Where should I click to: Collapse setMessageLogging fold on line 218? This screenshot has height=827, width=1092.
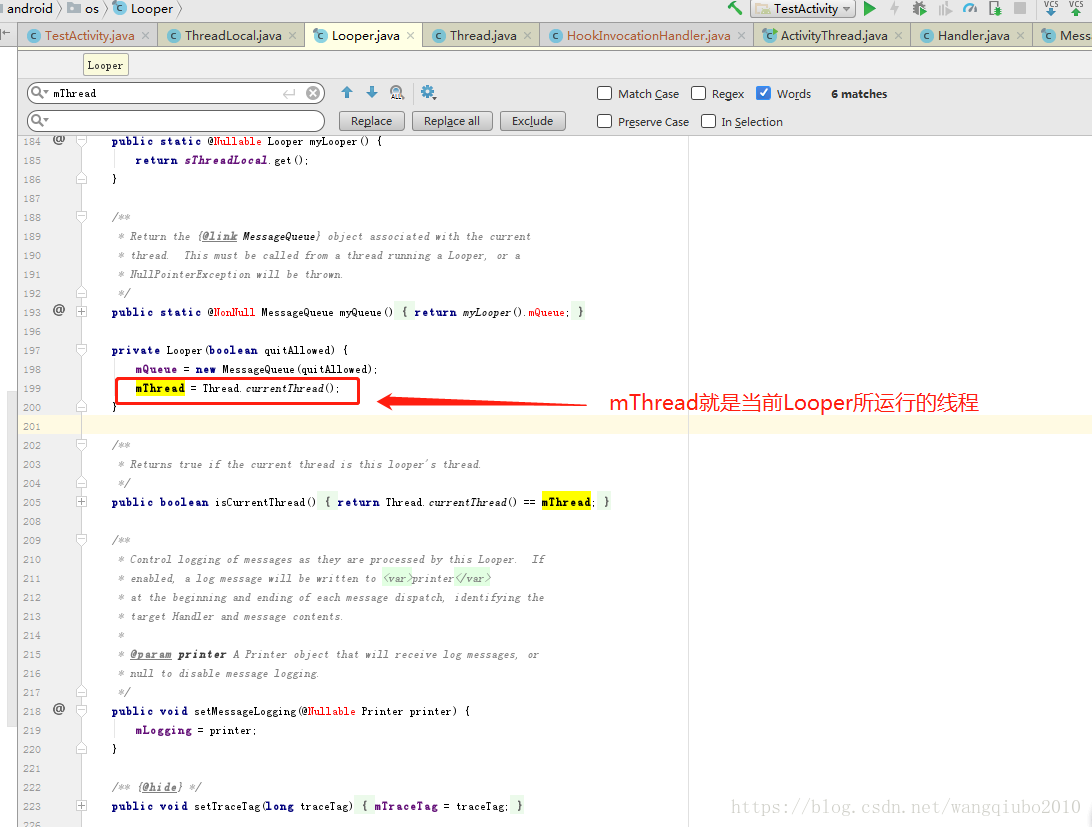coord(81,711)
